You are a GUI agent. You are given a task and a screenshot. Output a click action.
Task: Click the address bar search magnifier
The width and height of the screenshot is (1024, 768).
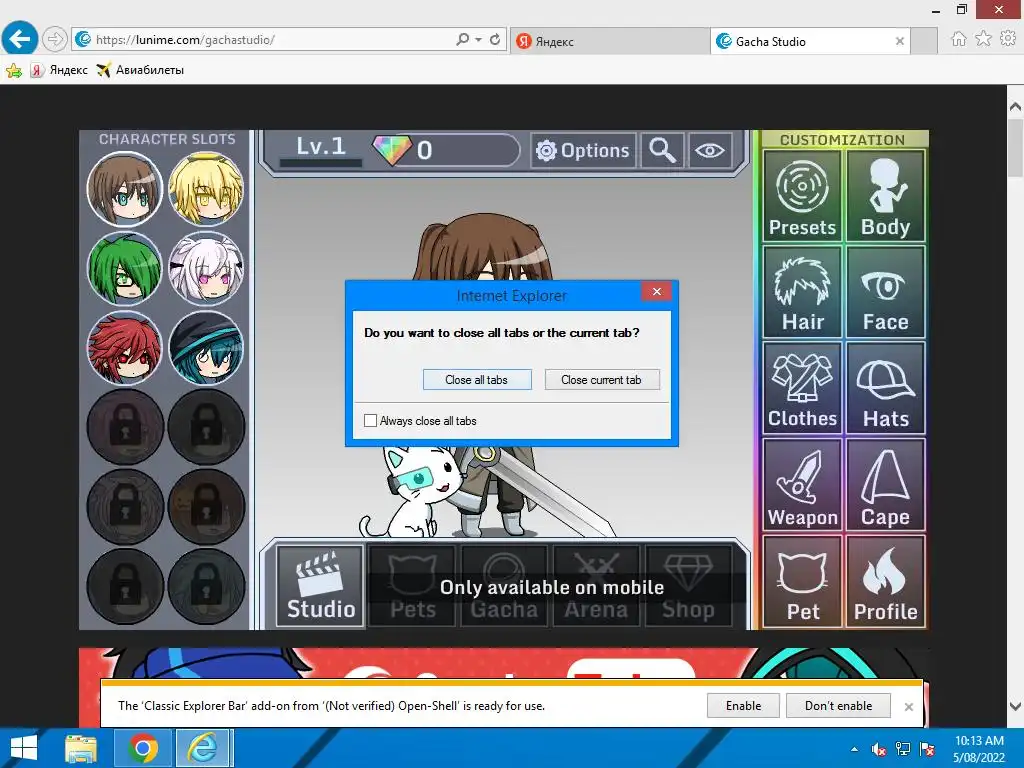tap(462, 39)
